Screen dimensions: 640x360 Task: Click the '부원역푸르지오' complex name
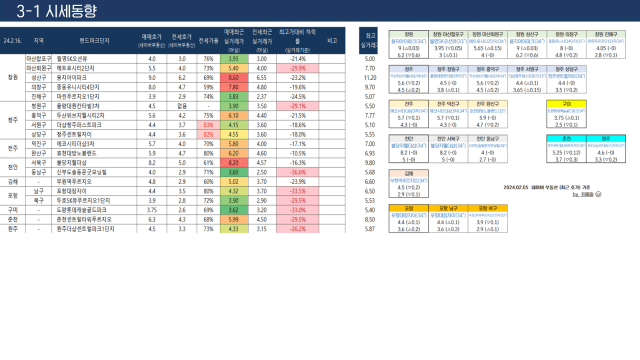(74, 182)
